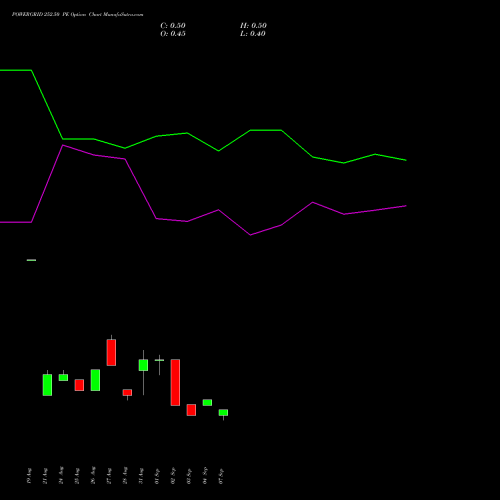Click the '03 Sep' date label
This screenshot has height=500, width=500.
click(189, 476)
